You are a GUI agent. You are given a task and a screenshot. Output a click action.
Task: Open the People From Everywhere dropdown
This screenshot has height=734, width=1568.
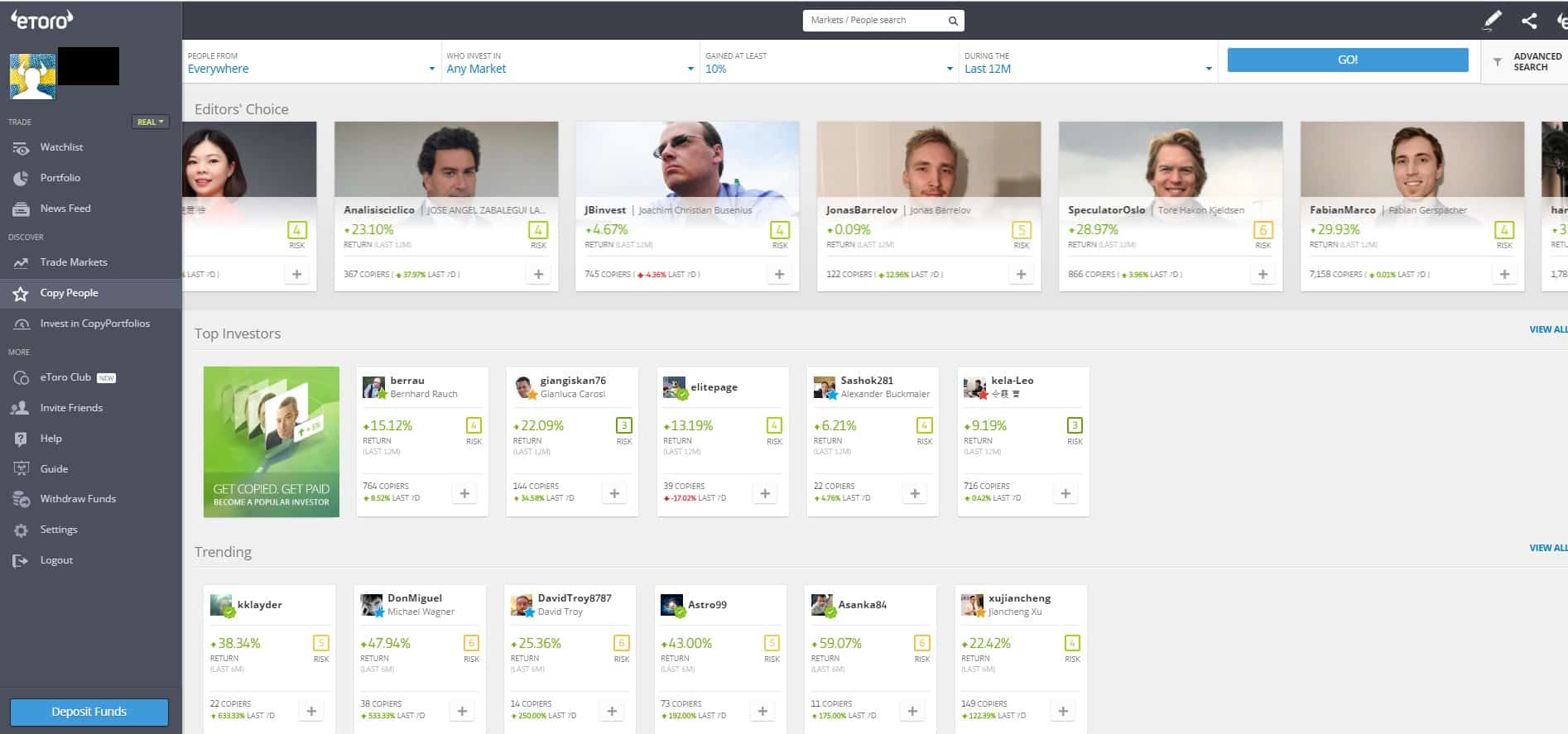pos(311,62)
